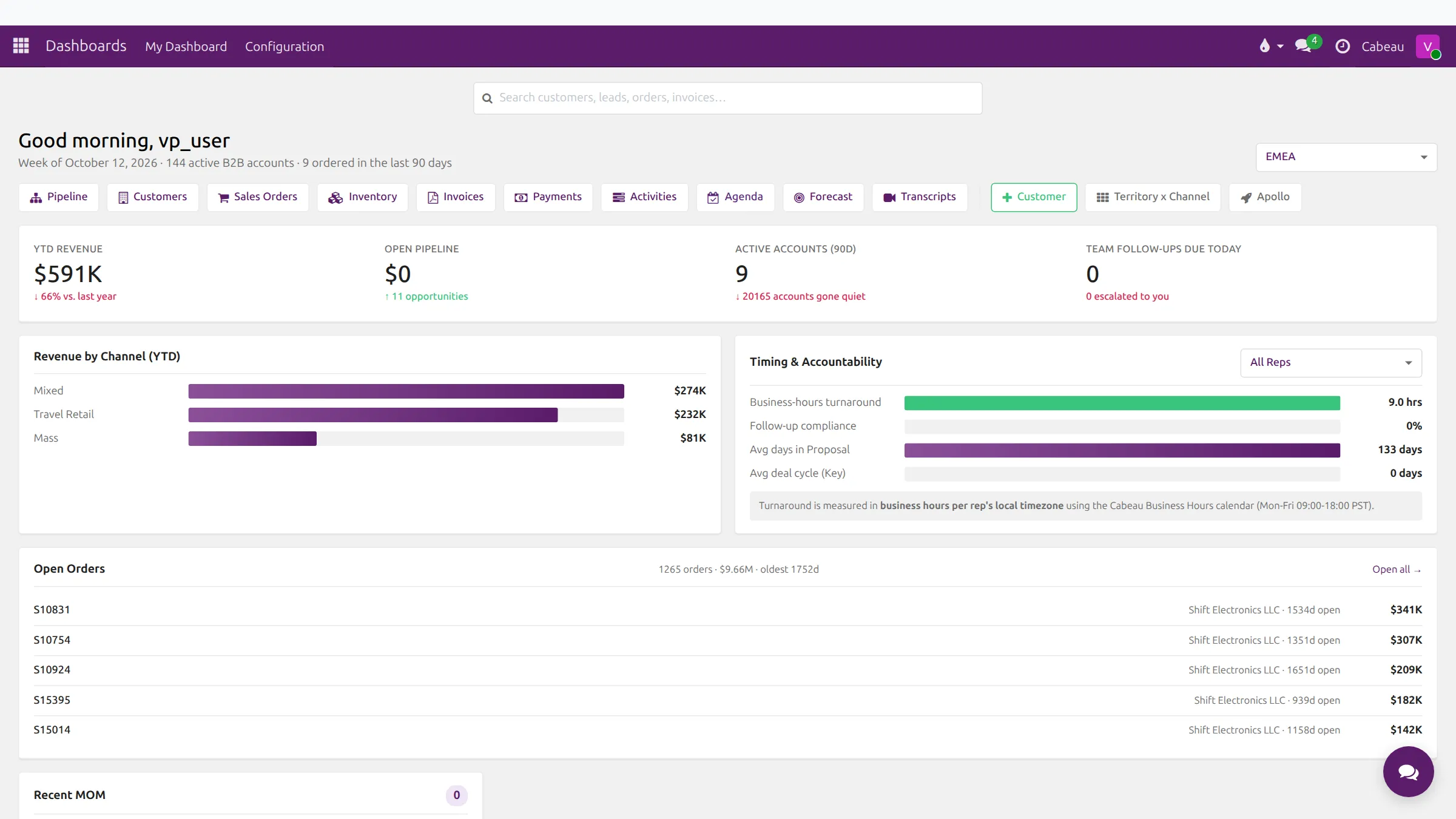Screen dimensions: 1456x819
Task: Click the Business-hours turnaround green bar
Action: (x=1122, y=403)
